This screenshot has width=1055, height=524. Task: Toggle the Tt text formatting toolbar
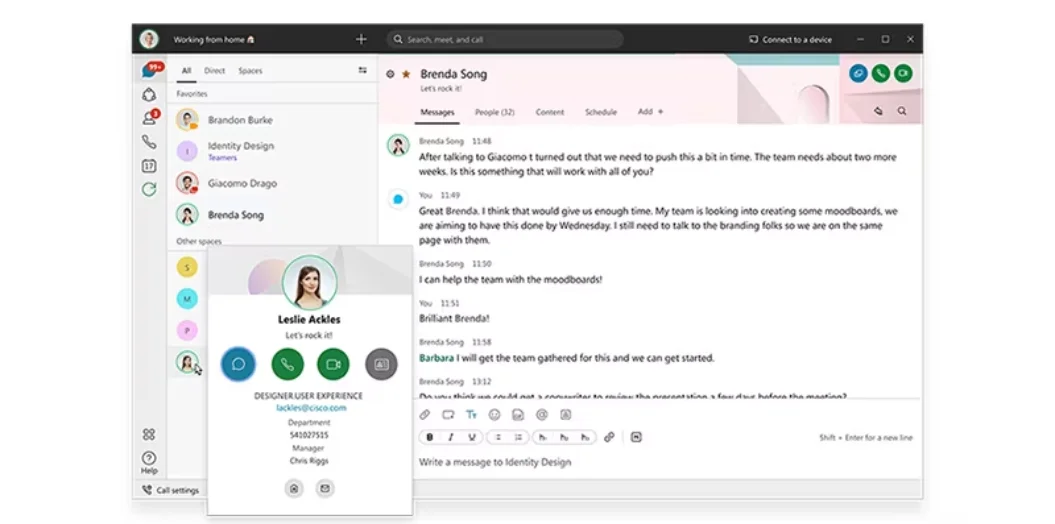(x=471, y=415)
